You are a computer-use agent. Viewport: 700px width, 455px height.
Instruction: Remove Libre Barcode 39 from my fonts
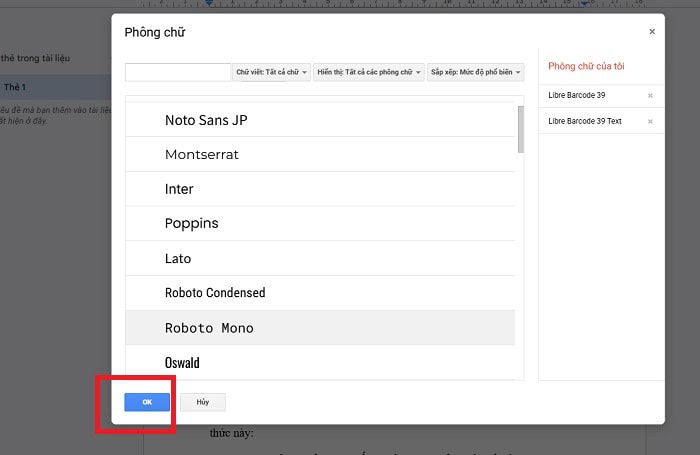point(650,96)
